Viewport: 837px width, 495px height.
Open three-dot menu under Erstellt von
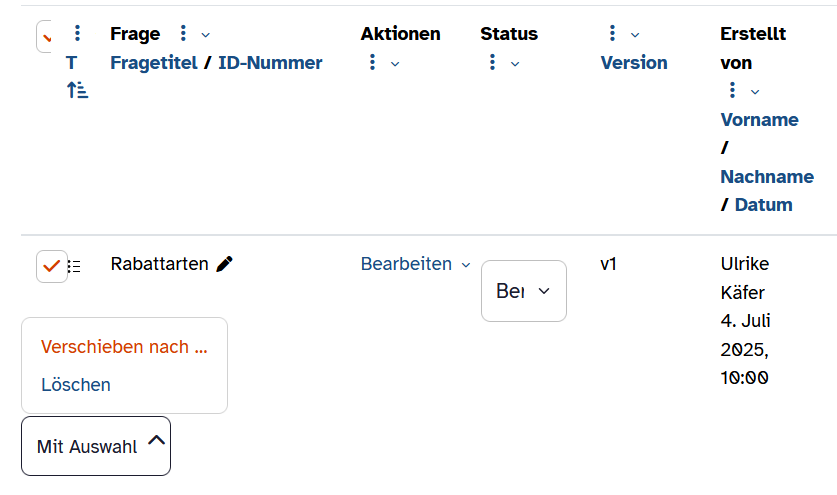pyautogui.click(x=732, y=90)
